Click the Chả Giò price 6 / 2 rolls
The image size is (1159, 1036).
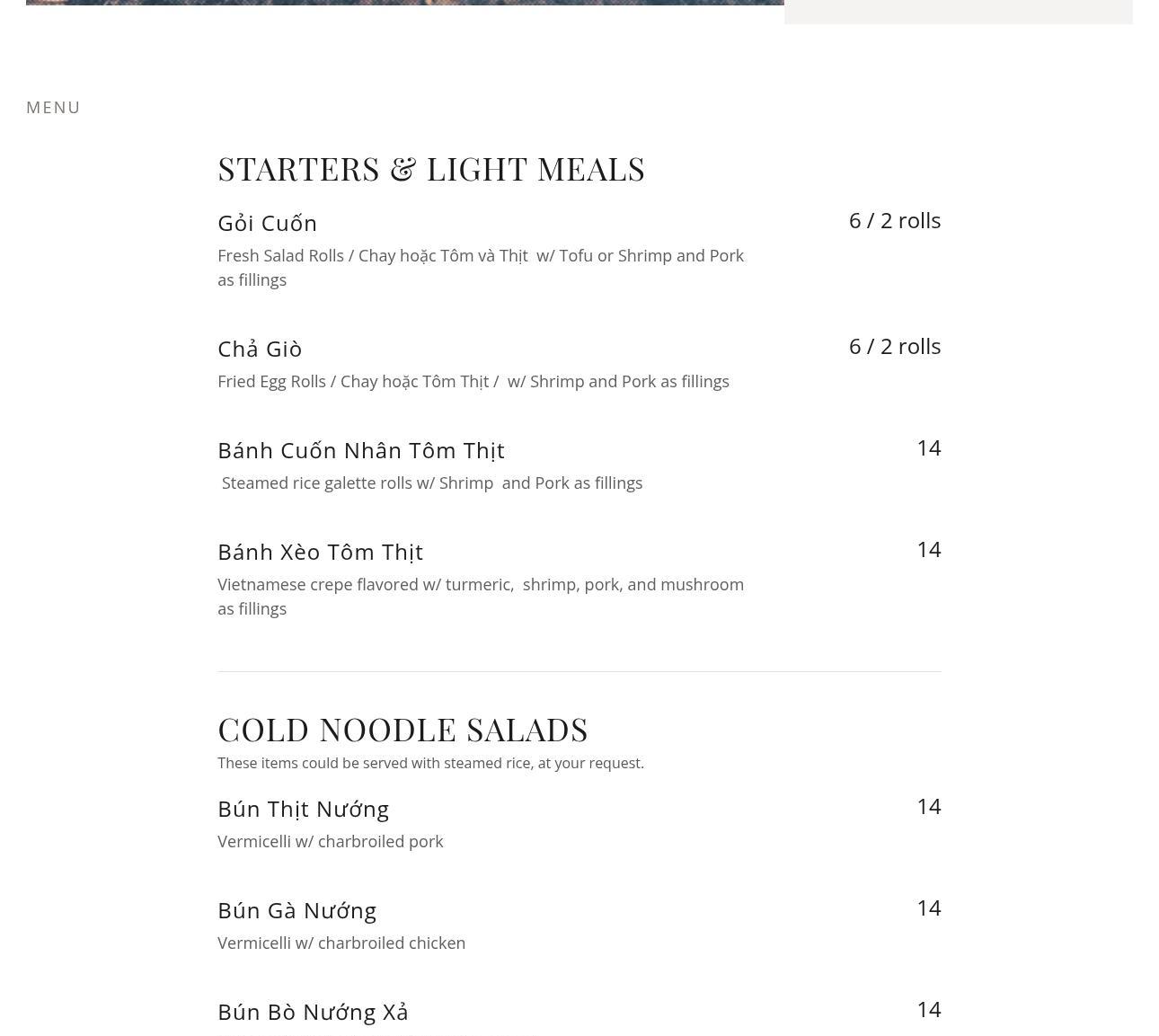pyautogui.click(x=894, y=346)
